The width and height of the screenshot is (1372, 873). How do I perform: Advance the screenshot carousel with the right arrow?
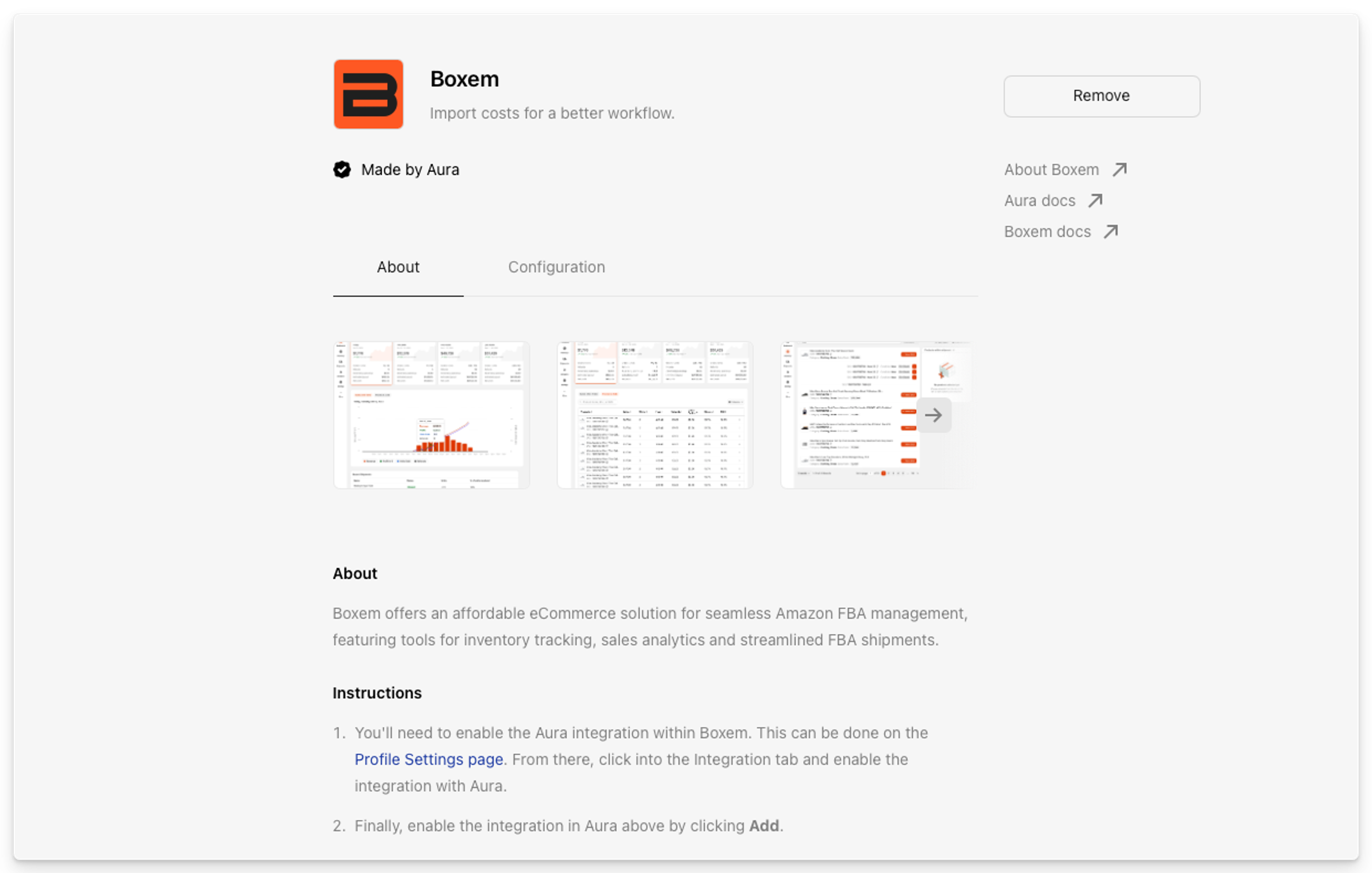click(x=933, y=415)
